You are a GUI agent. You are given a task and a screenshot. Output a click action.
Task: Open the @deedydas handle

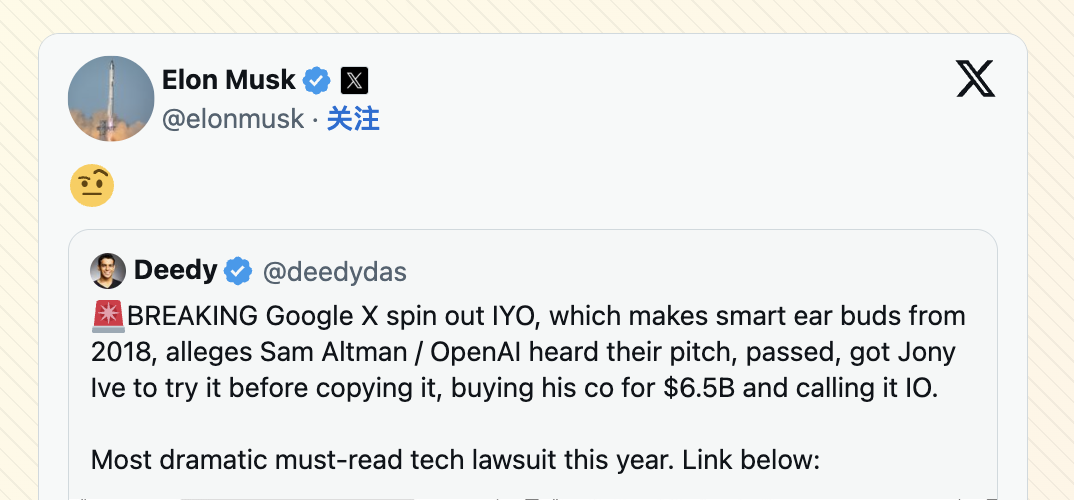[335, 272]
